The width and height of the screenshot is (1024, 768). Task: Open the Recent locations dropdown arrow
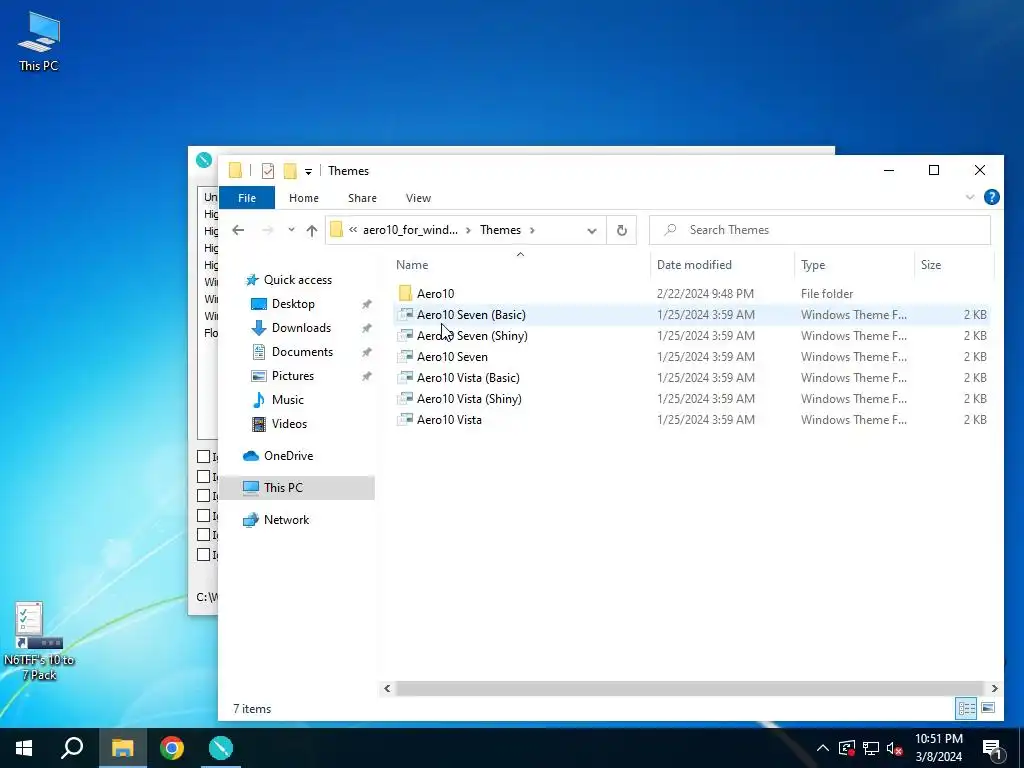(291, 230)
